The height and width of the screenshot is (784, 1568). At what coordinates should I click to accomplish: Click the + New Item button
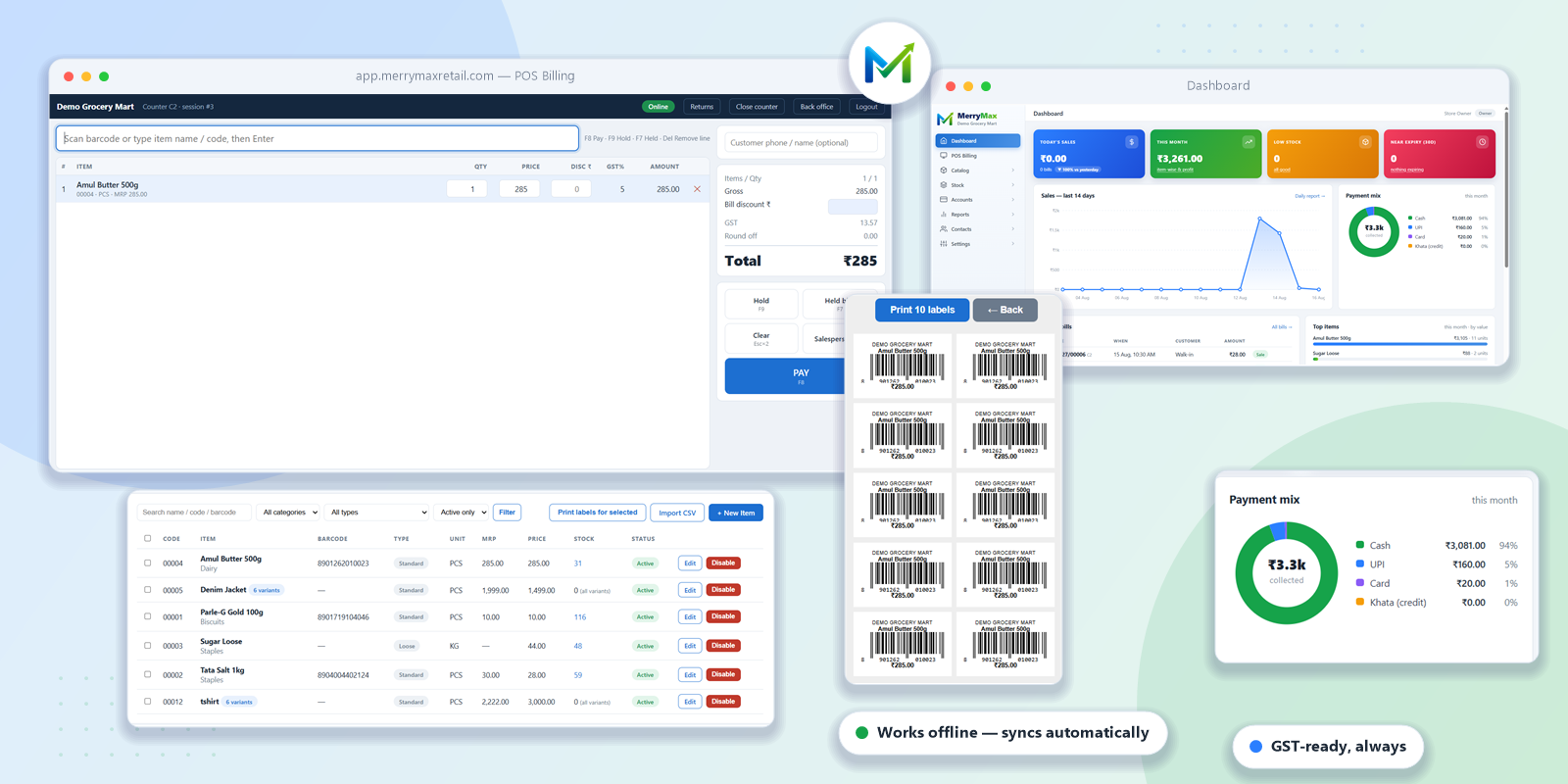(x=736, y=513)
